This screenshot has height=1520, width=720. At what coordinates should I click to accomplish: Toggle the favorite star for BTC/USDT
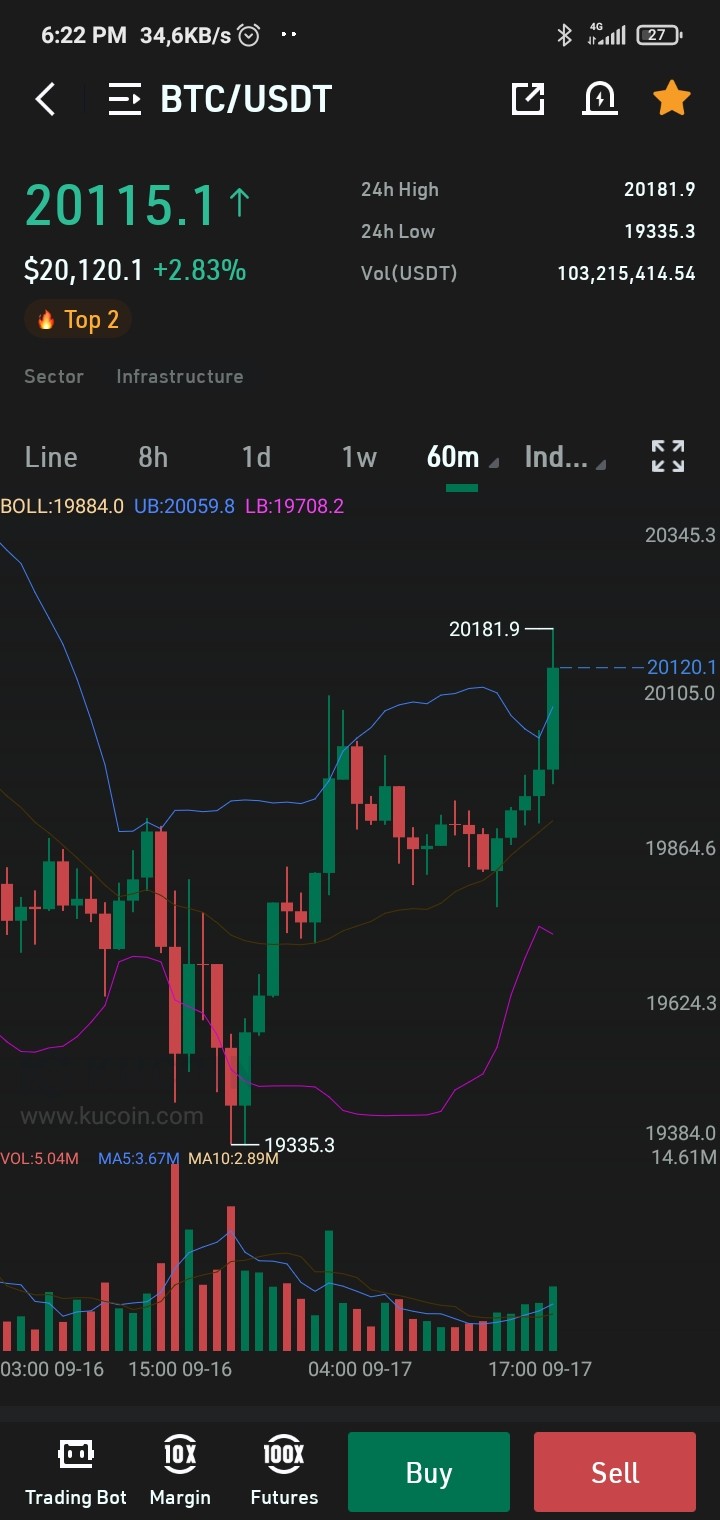pyautogui.click(x=672, y=98)
